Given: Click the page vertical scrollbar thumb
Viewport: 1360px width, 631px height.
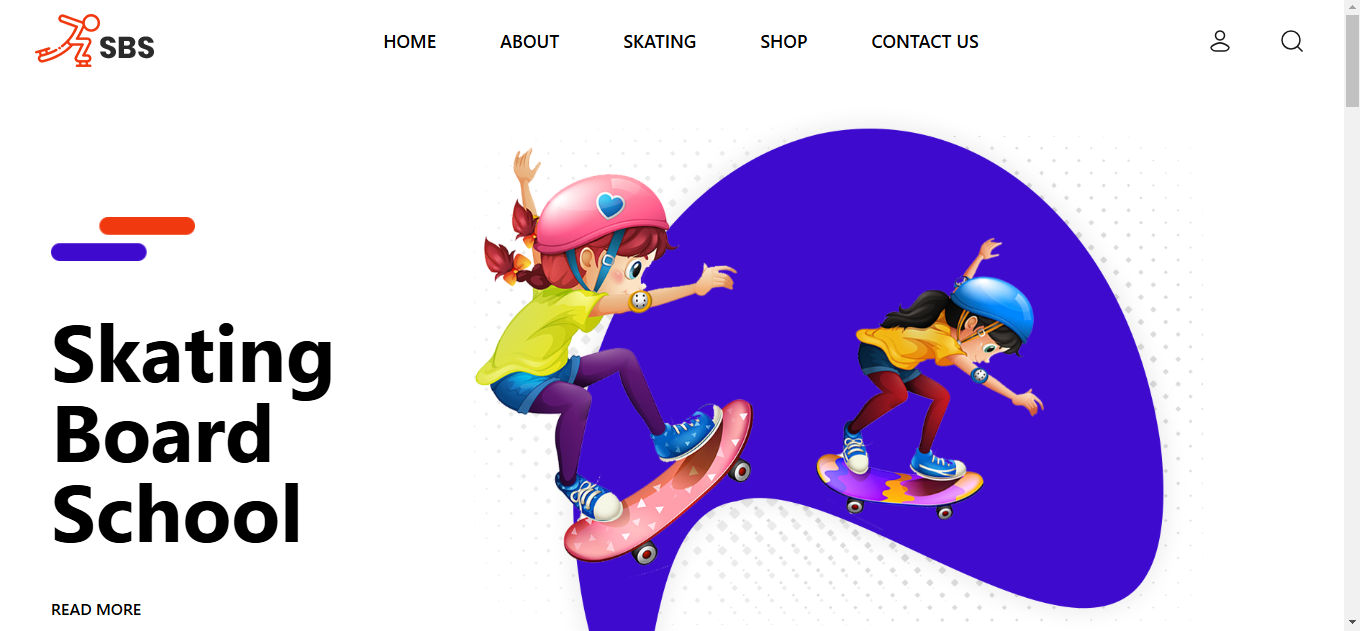Looking at the screenshot, I should (1352, 56).
